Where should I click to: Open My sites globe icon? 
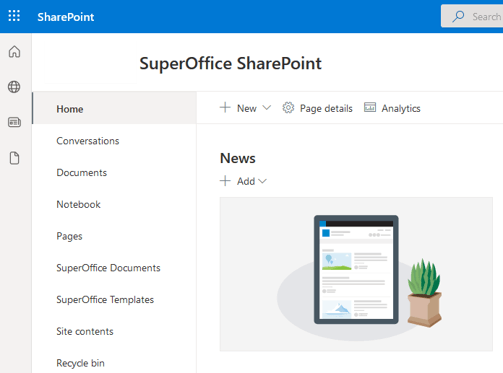[14, 87]
